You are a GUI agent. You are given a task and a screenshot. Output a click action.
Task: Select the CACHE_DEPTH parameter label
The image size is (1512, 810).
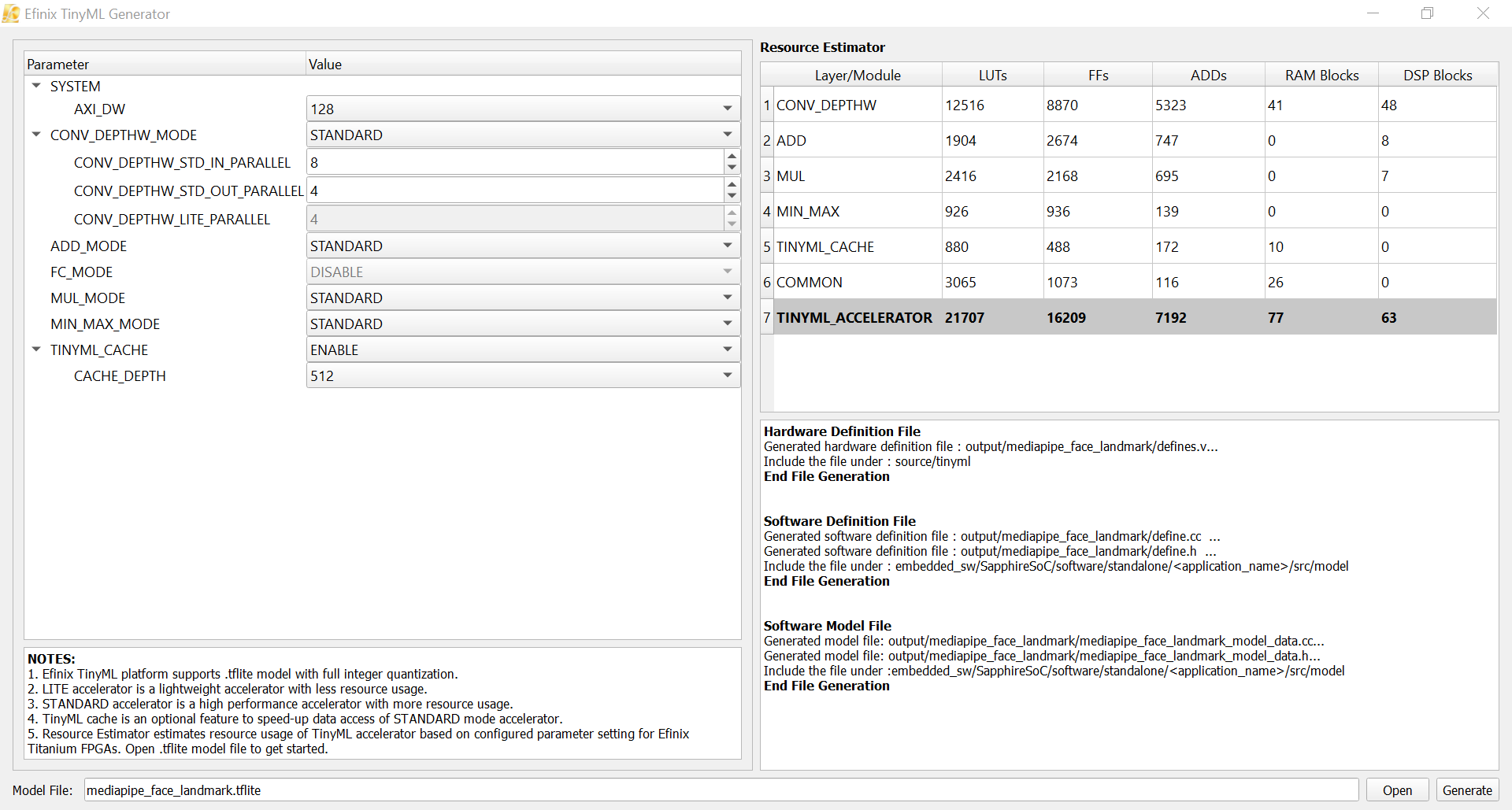pyautogui.click(x=120, y=375)
